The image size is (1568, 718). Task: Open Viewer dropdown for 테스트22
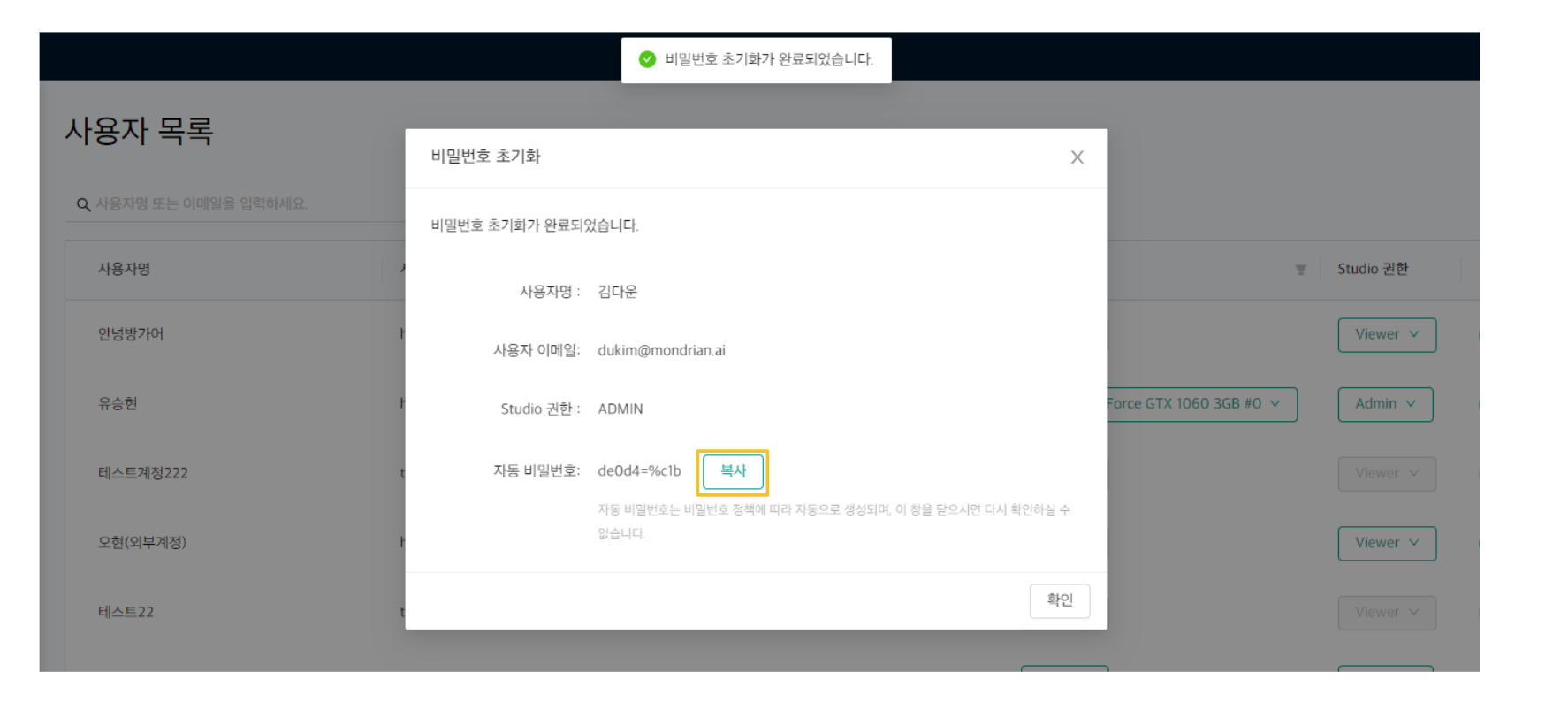click(x=1386, y=613)
